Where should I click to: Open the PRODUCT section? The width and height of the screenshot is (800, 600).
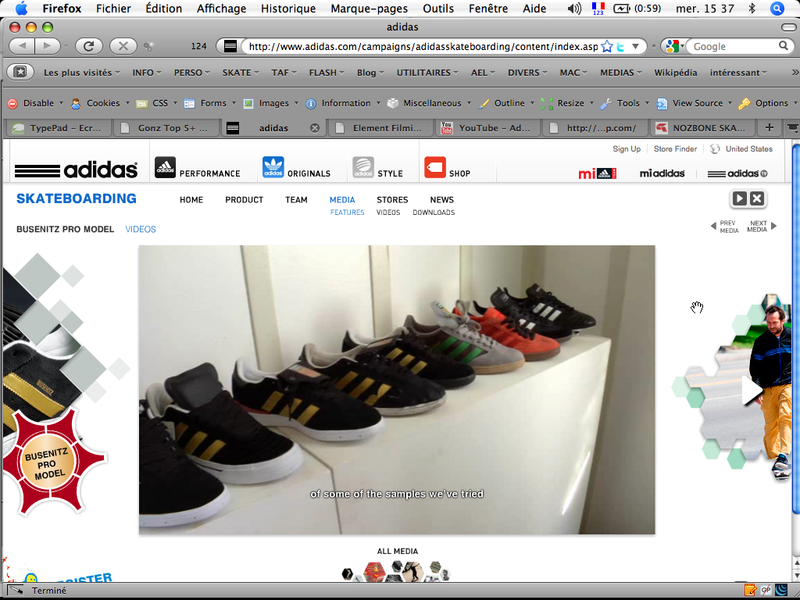[244, 200]
